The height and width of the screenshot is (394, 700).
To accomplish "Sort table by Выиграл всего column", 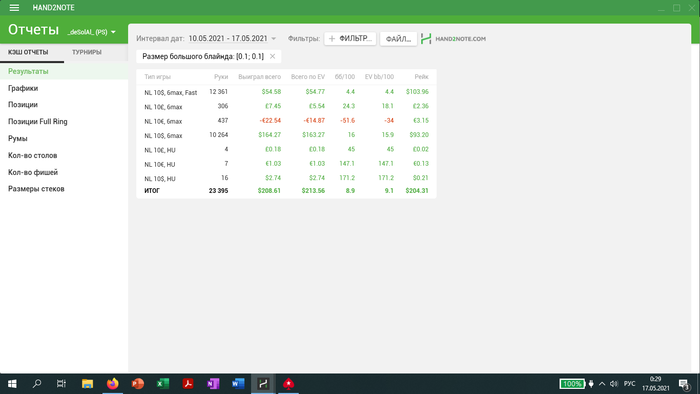I will pos(259,77).
